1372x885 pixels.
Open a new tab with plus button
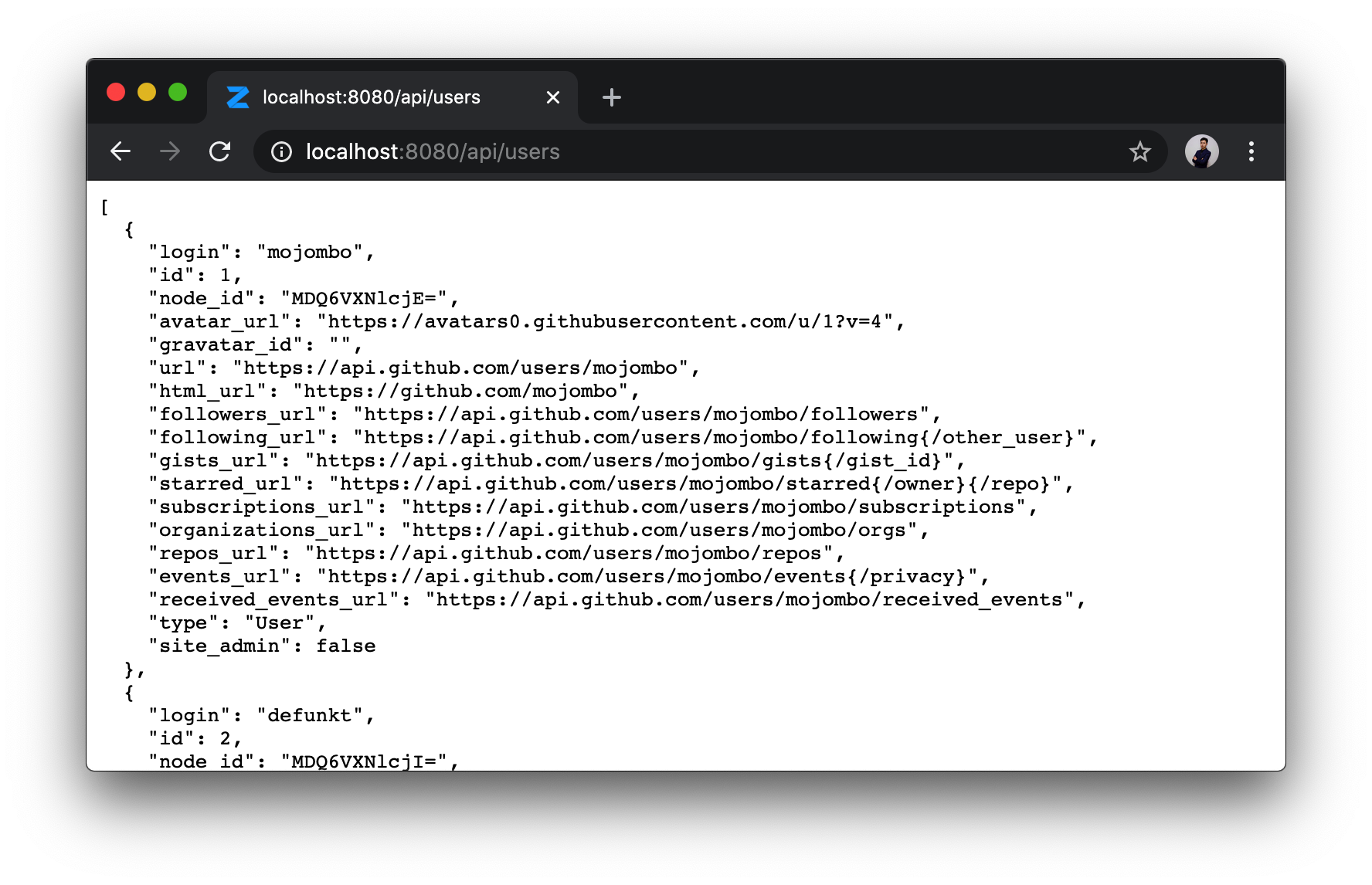point(612,97)
